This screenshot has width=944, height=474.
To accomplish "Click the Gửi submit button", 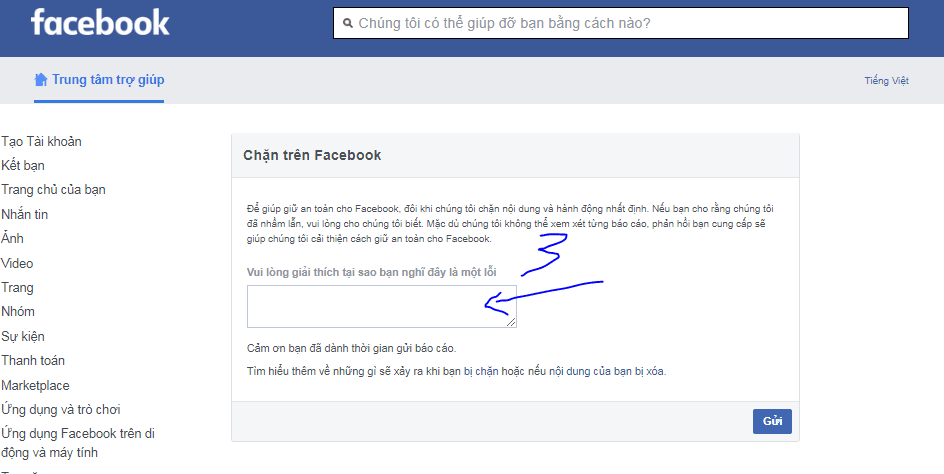I will click(x=772, y=422).
